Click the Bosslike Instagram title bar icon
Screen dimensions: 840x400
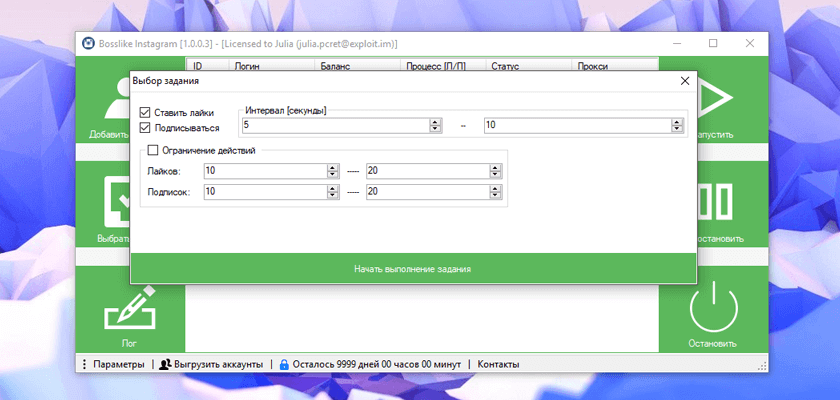(88, 43)
